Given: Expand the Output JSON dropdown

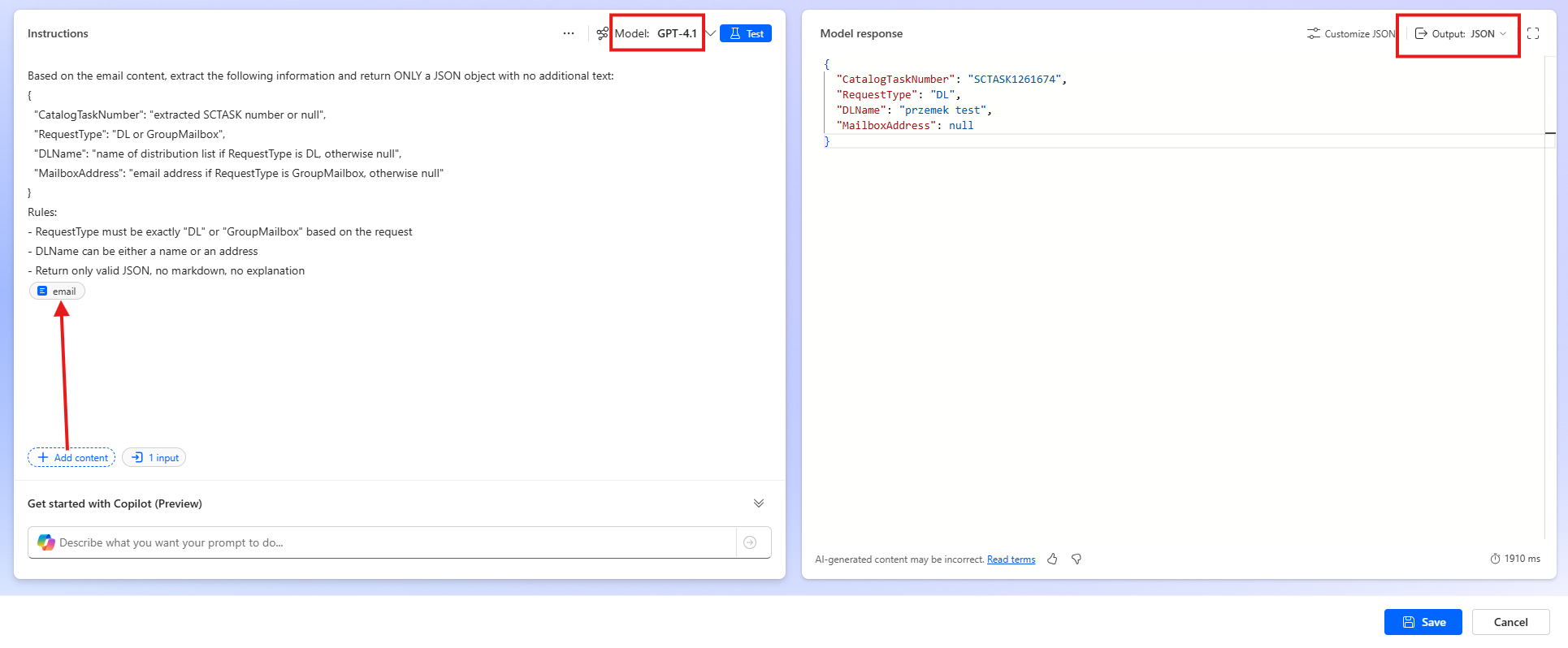Looking at the screenshot, I should click(x=1461, y=33).
